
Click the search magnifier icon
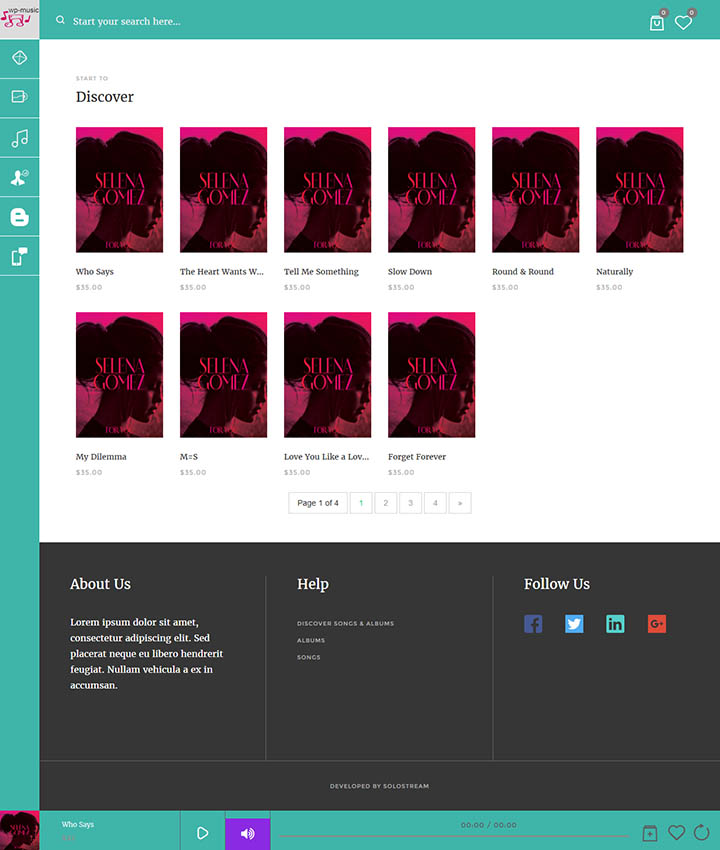pyautogui.click(x=60, y=20)
